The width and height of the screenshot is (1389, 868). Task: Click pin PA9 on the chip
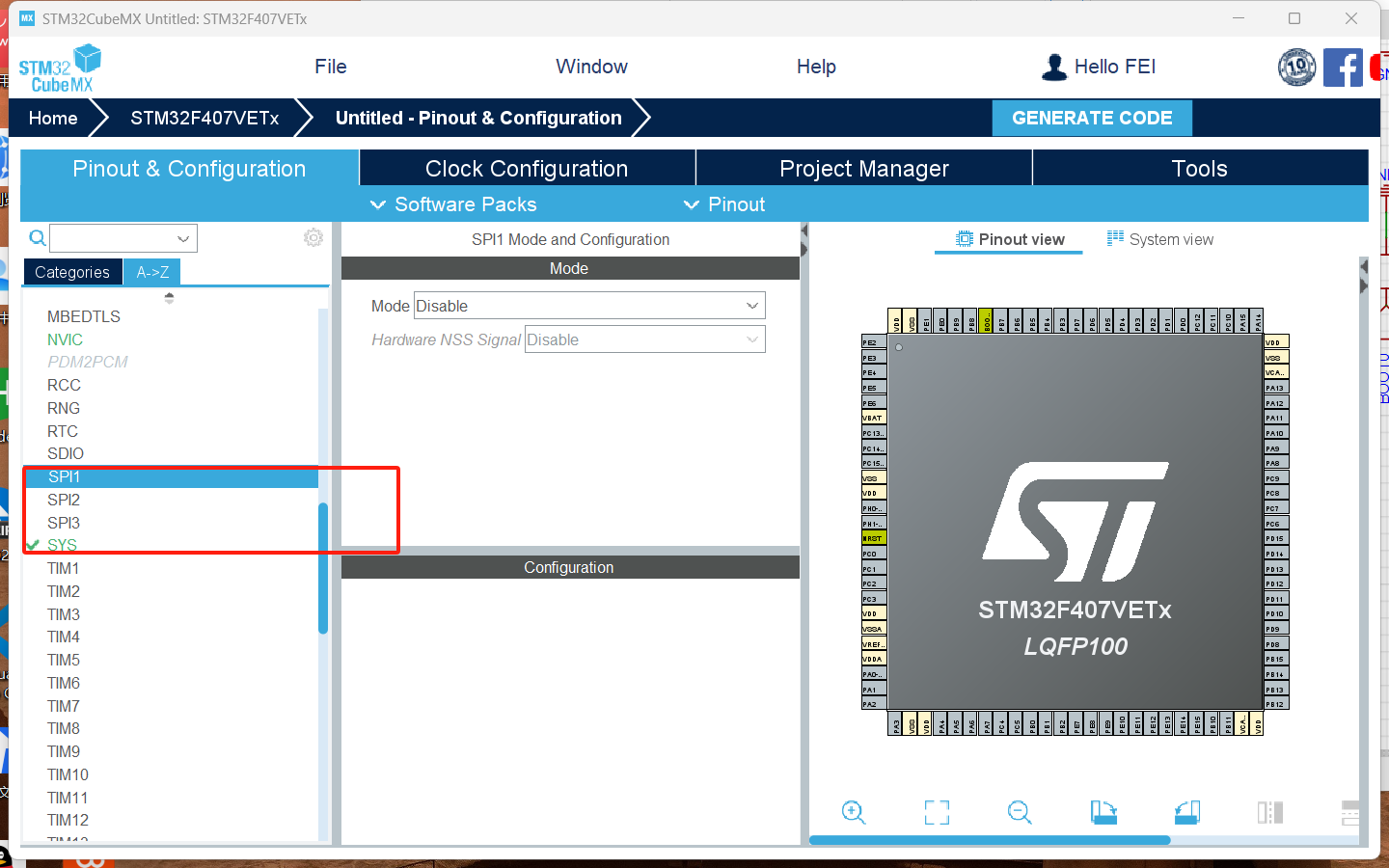click(x=1276, y=448)
